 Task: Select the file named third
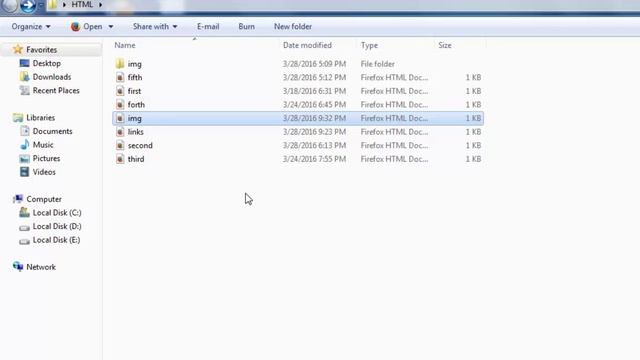136,159
